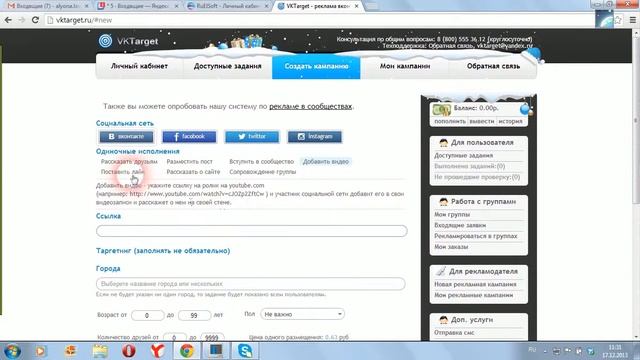This screenshot has height=360, width=640.
Task: Launch media player from taskbar
Action: click(40, 351)
